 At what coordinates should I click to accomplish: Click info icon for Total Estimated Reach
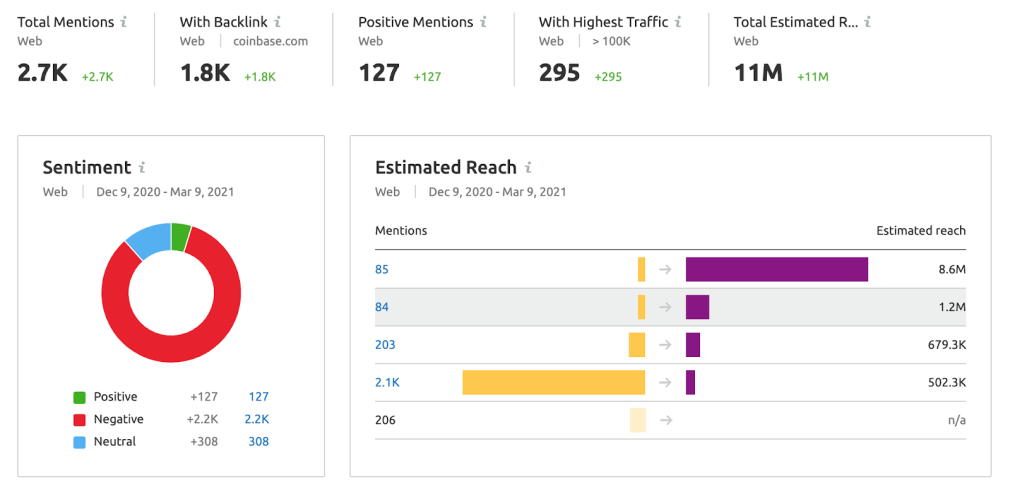[x=867, y=22]
